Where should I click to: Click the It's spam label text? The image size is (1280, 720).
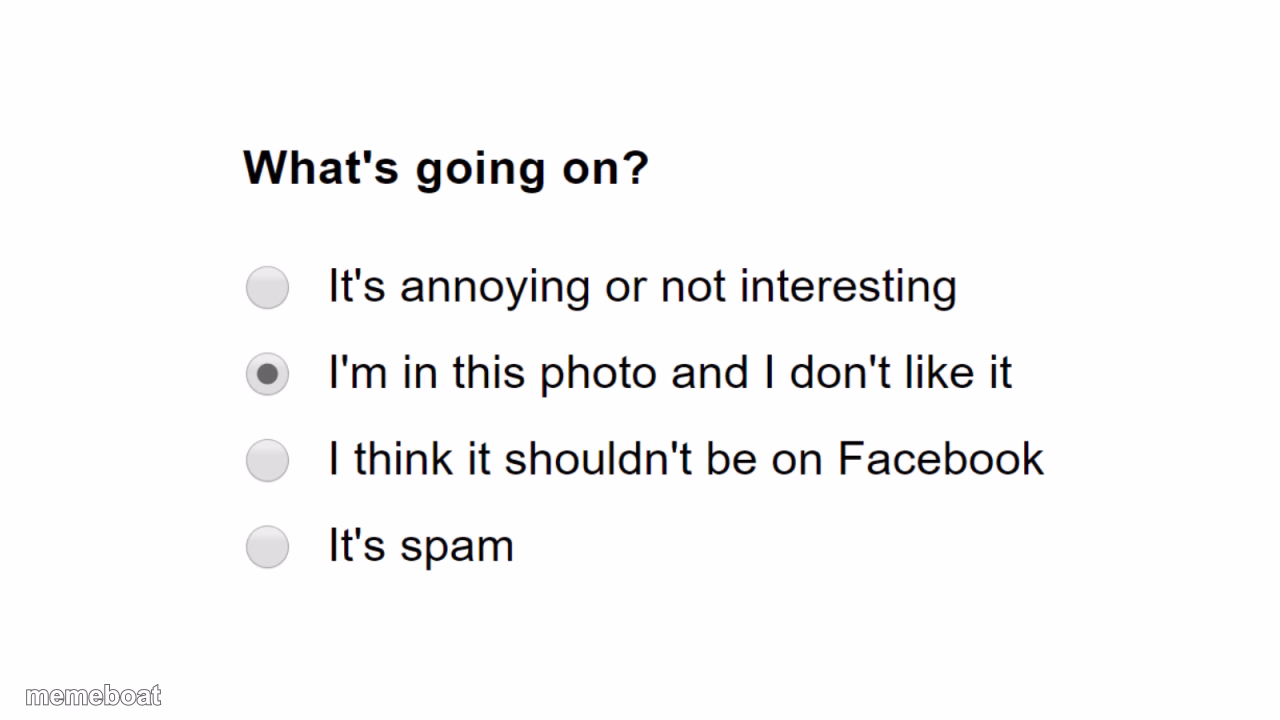421,547
